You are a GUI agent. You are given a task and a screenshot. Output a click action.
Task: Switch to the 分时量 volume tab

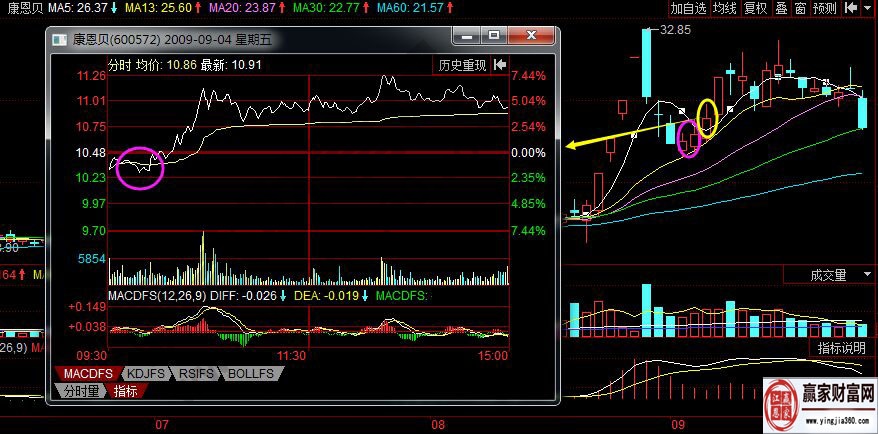point(82,391)
